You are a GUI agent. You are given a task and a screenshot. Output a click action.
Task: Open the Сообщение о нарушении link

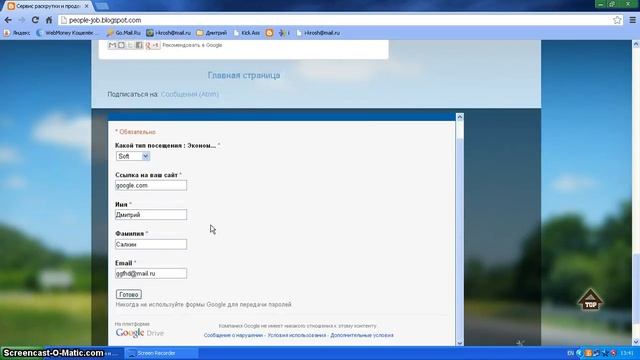pyautogui.click(x=233, y=335)
